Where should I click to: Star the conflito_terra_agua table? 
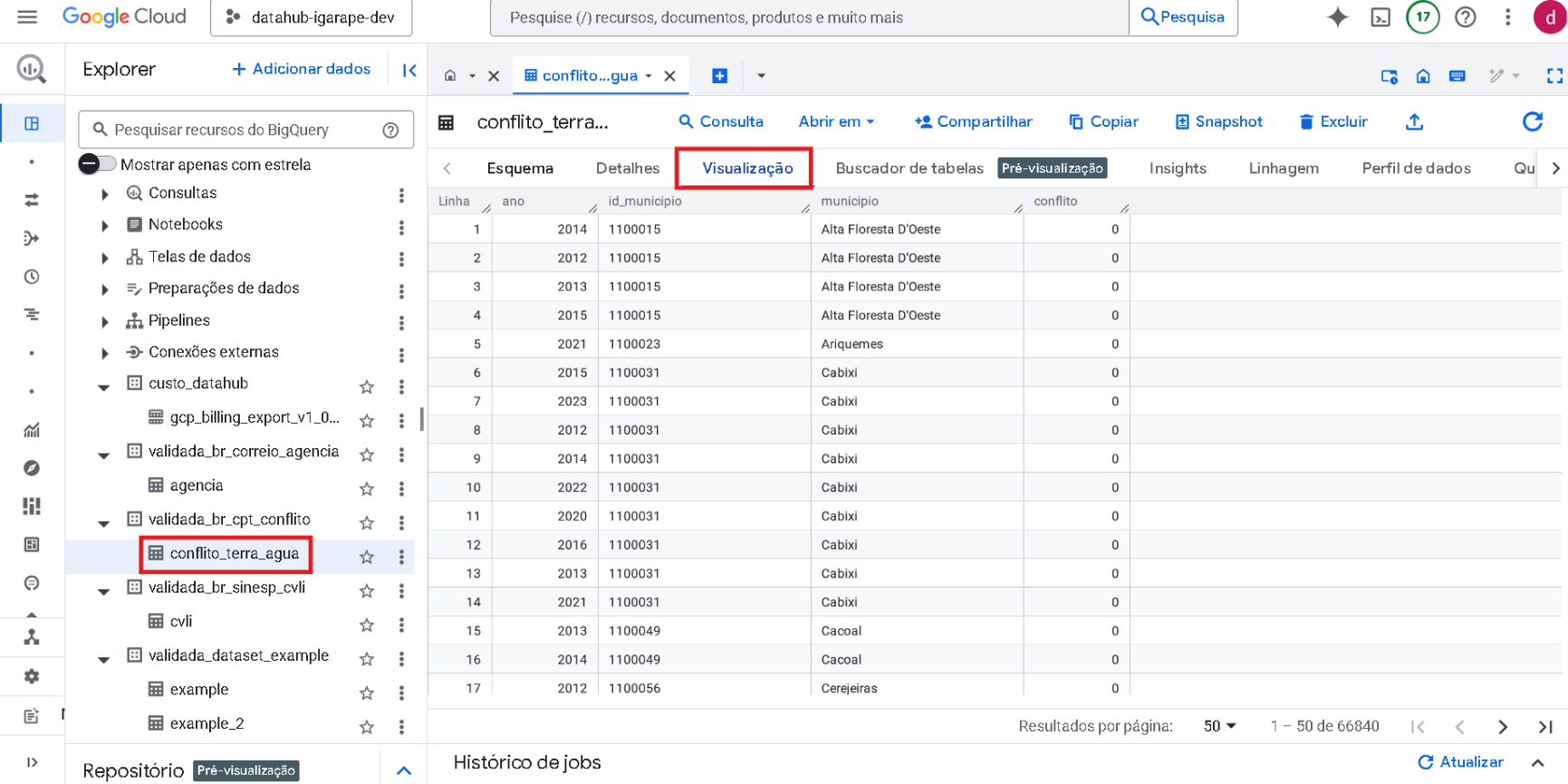[367, 557]
